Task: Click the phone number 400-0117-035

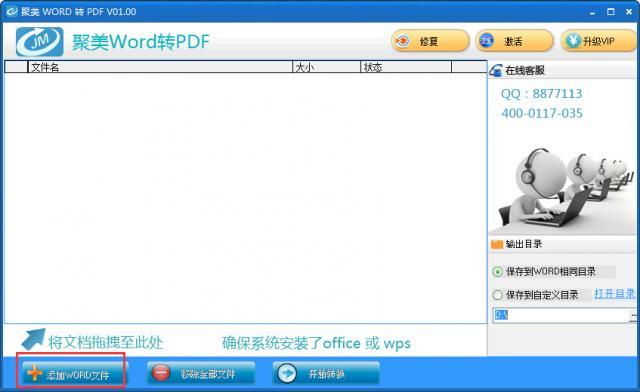Action: [542, 113]
